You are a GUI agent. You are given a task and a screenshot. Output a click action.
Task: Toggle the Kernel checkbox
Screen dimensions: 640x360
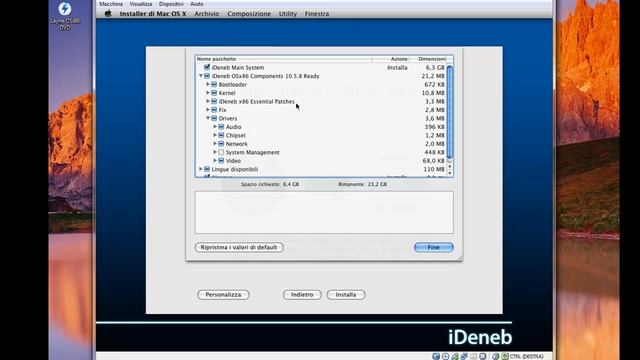(x=214, y=93)
